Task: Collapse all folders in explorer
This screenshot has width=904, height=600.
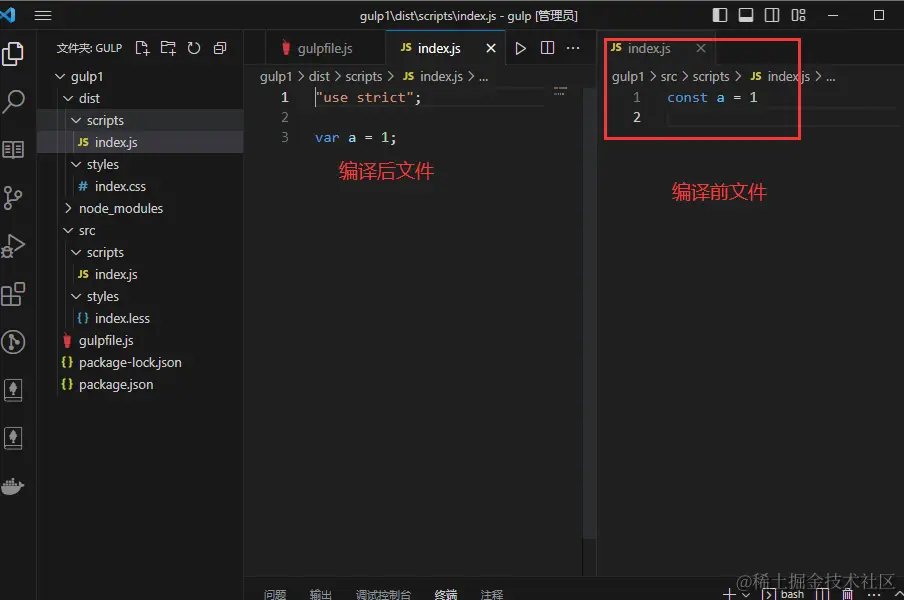Action: click(x=220, y=48)
